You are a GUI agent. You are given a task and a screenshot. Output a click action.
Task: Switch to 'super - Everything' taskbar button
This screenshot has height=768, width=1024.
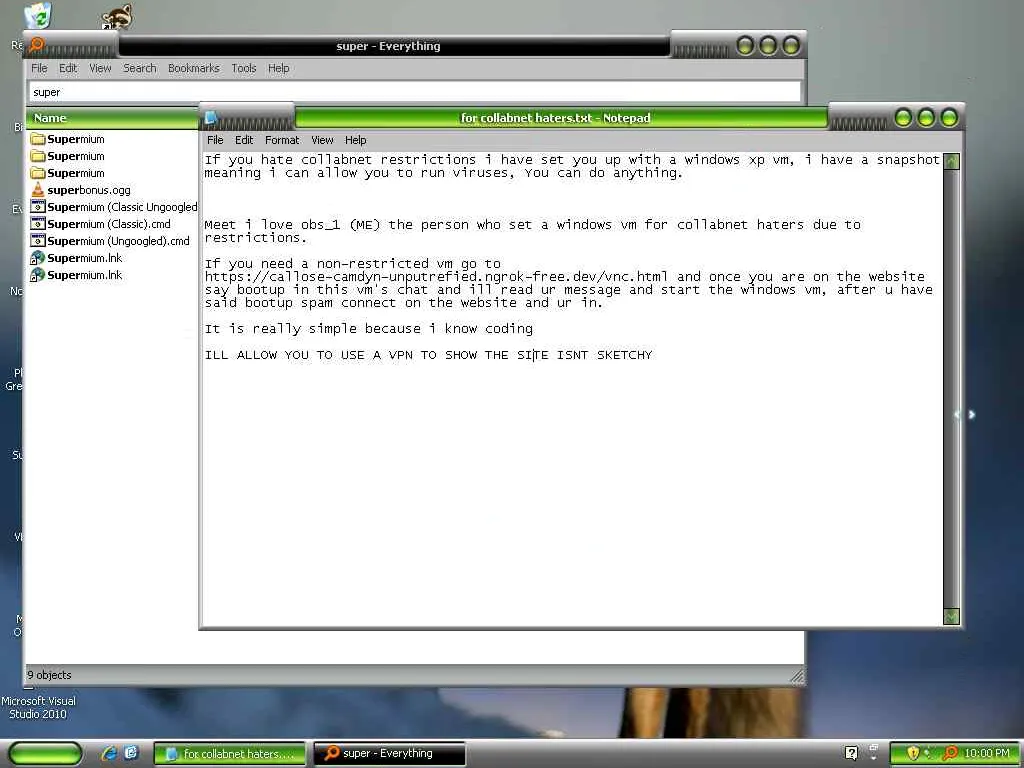pos(390,754)
